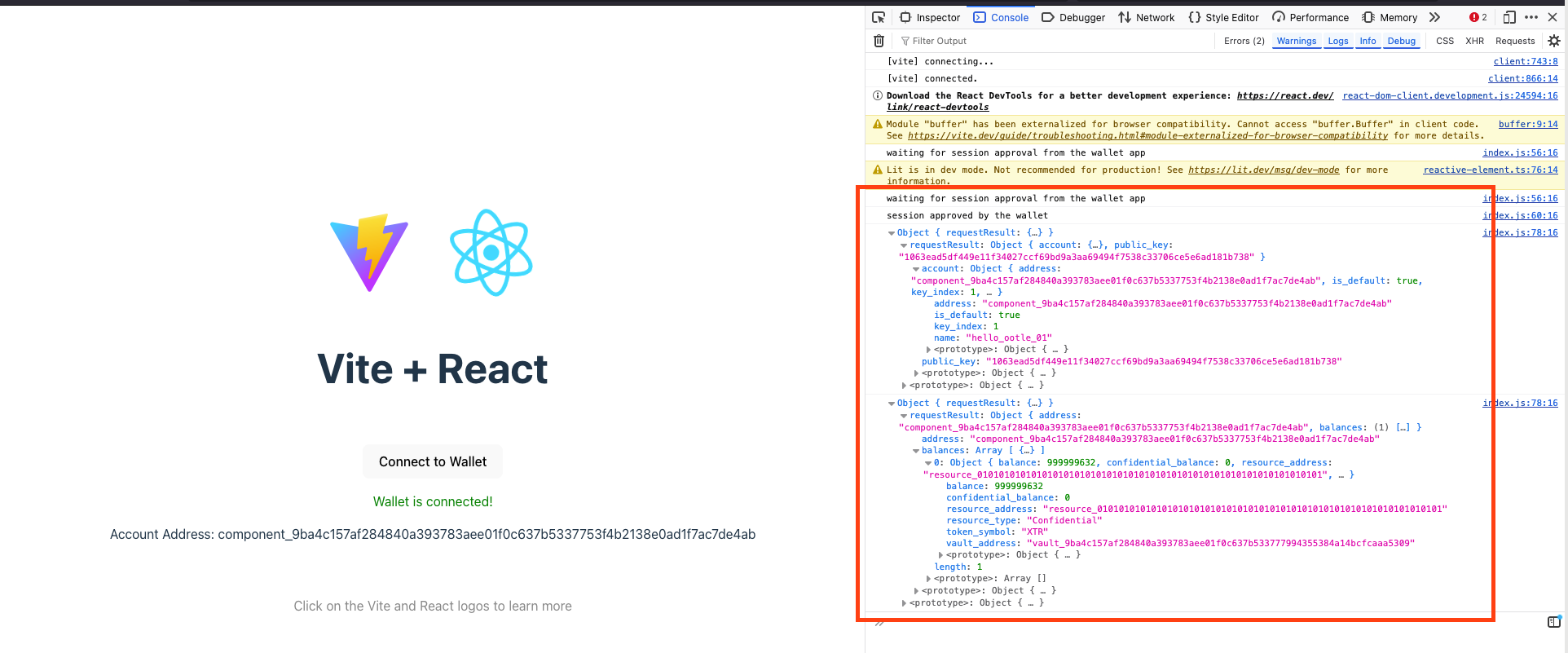
Task: Collapse the second logged Object entry
Action: click(x=892, y=404)
